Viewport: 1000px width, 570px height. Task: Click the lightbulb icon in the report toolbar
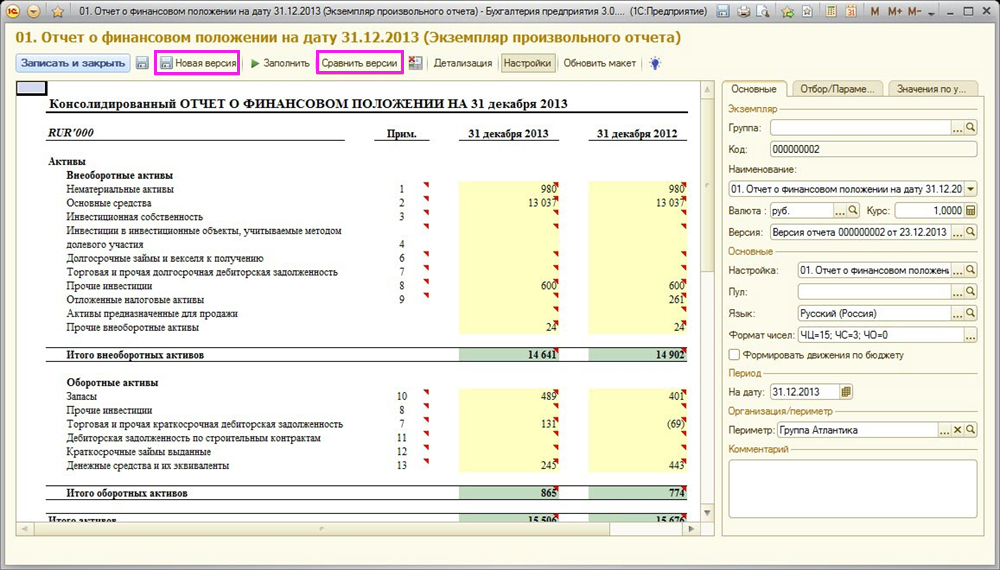pyautogui.click(x=655, y=63)
